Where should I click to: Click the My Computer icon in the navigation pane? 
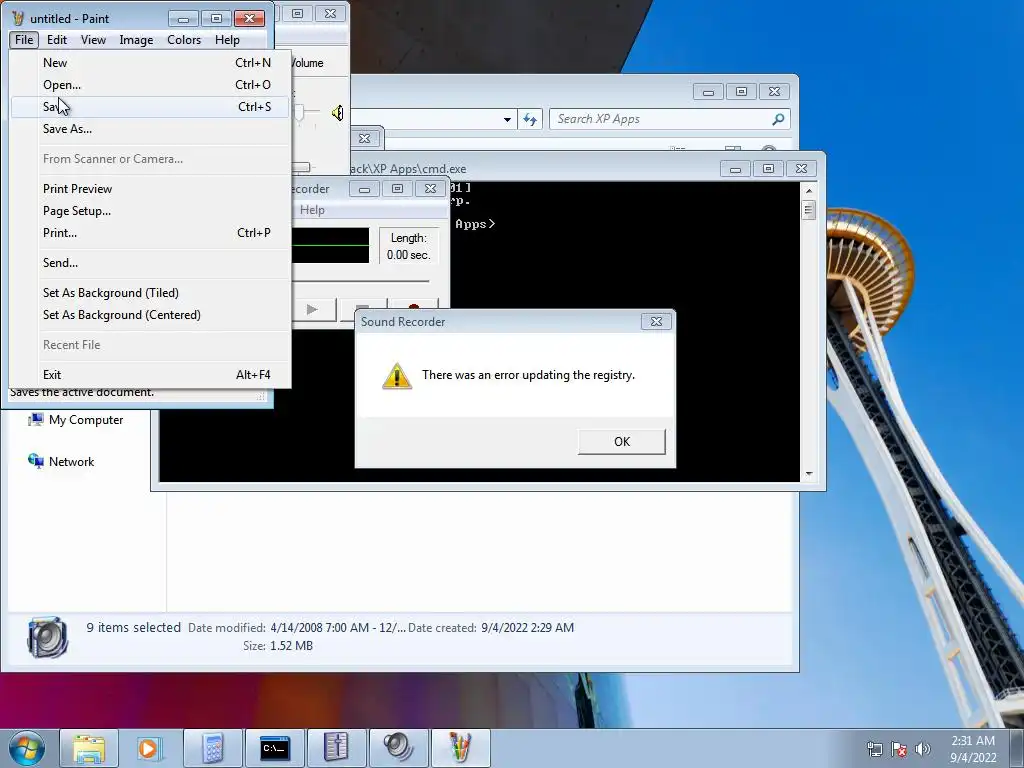35,419
